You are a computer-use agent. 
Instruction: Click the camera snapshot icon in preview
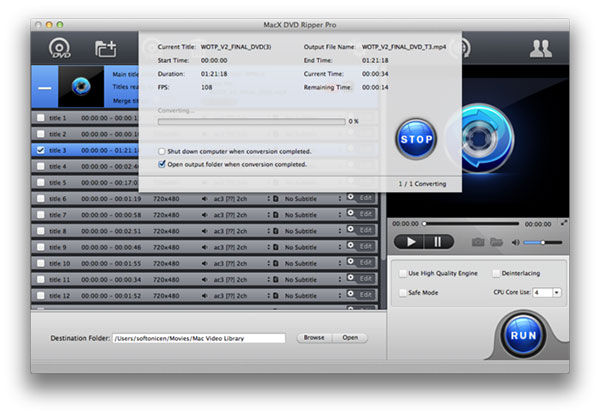pos(478,242)
